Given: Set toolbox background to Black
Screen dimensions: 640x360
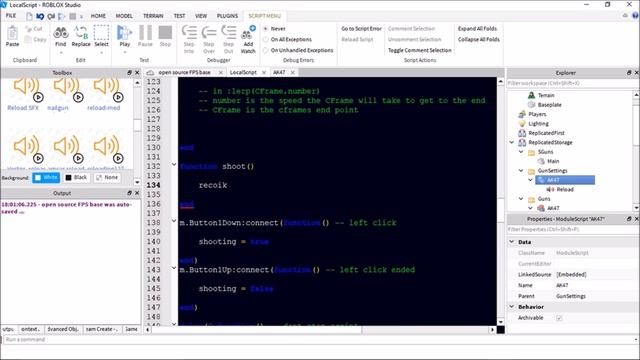Looking at the screenshot, I should (x=76, y=178).
